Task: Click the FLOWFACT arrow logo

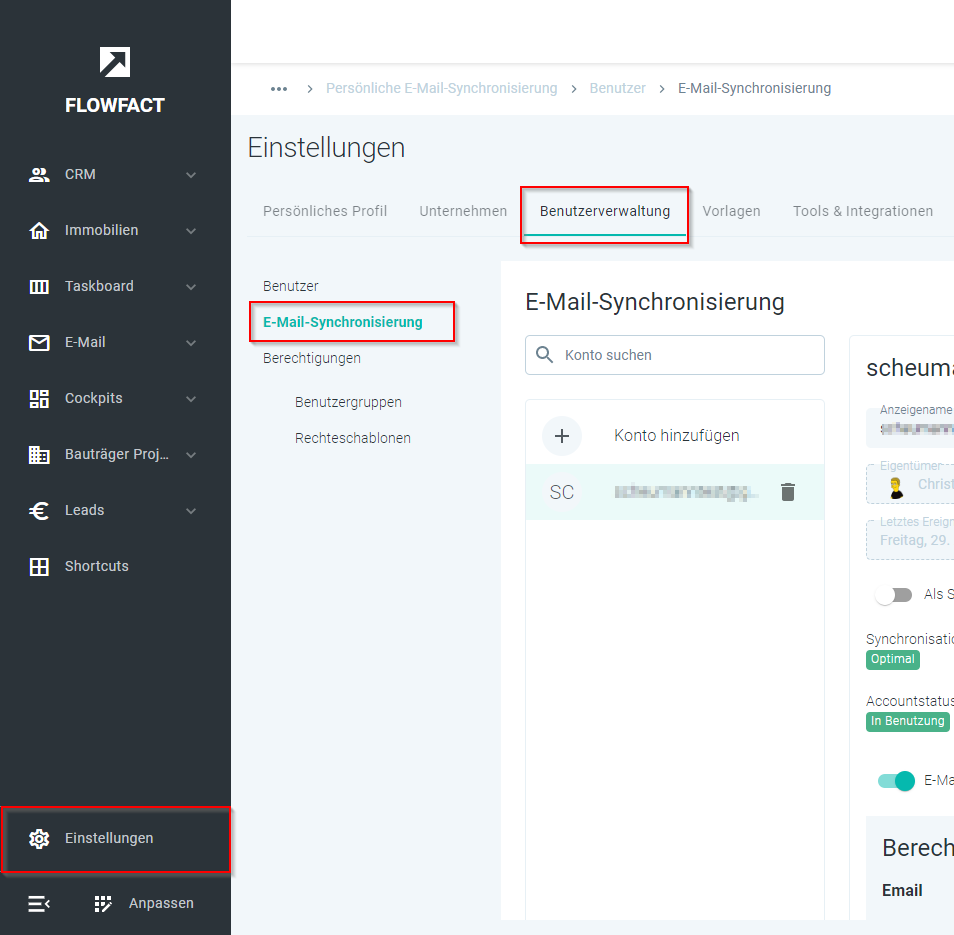Action: pyautogui.click(x=115, y=62)
